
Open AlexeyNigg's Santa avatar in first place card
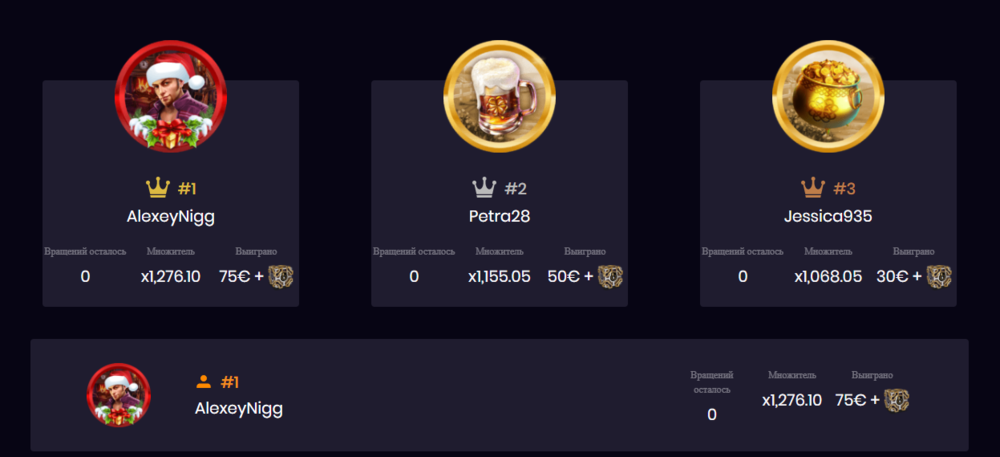[170, 97]
